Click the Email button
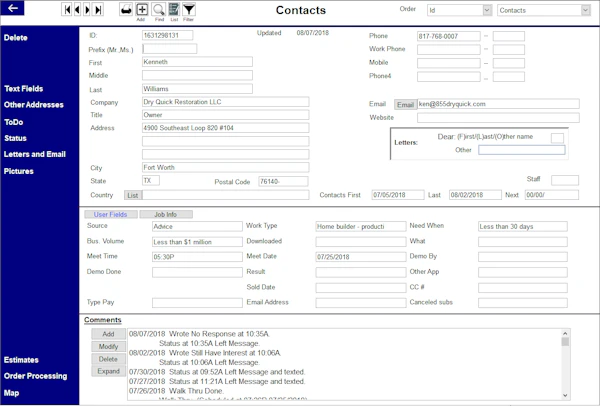This screenshot has height=406, width=600. pos(405,104)
